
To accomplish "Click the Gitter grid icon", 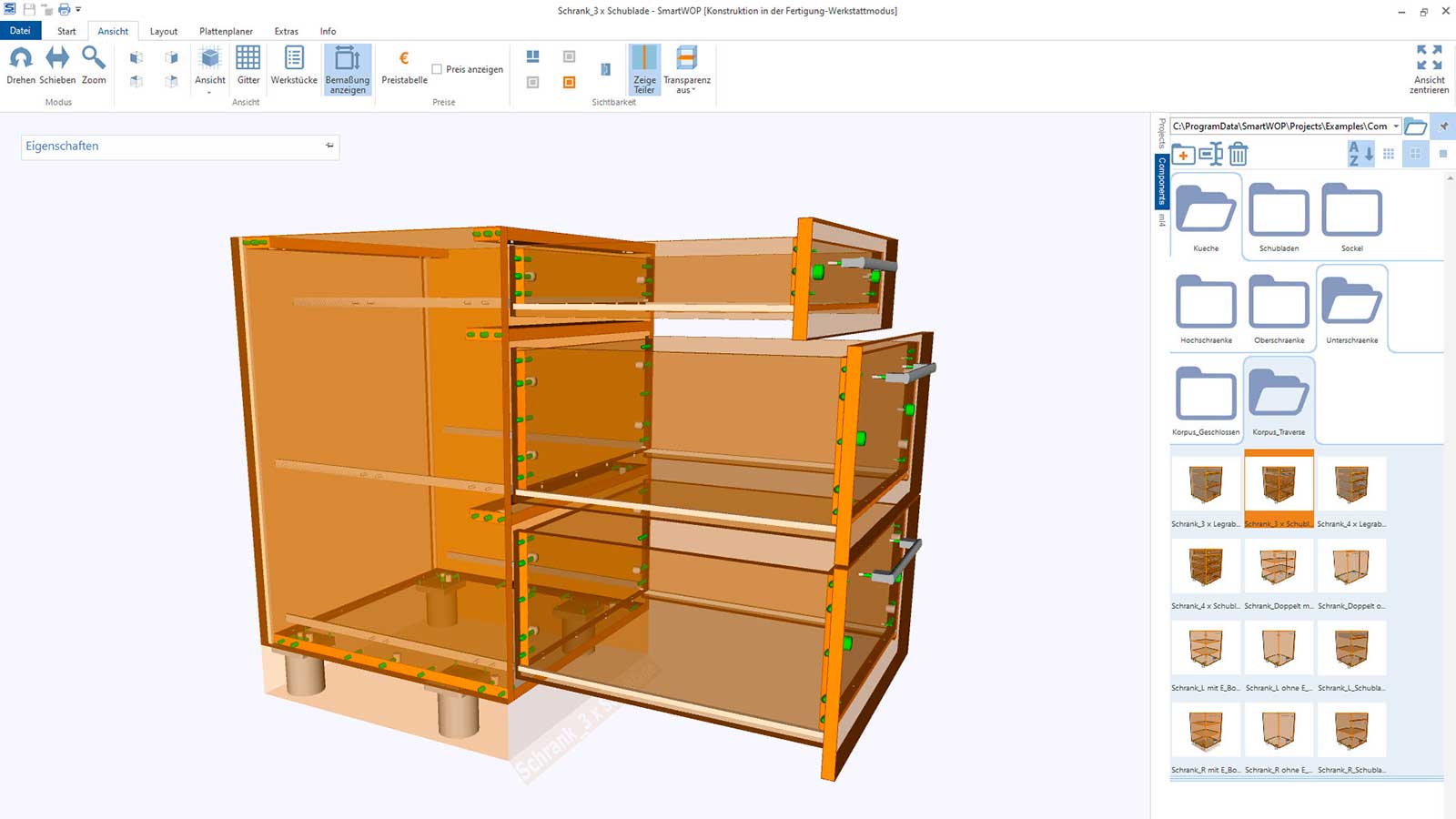I will 248,66.
